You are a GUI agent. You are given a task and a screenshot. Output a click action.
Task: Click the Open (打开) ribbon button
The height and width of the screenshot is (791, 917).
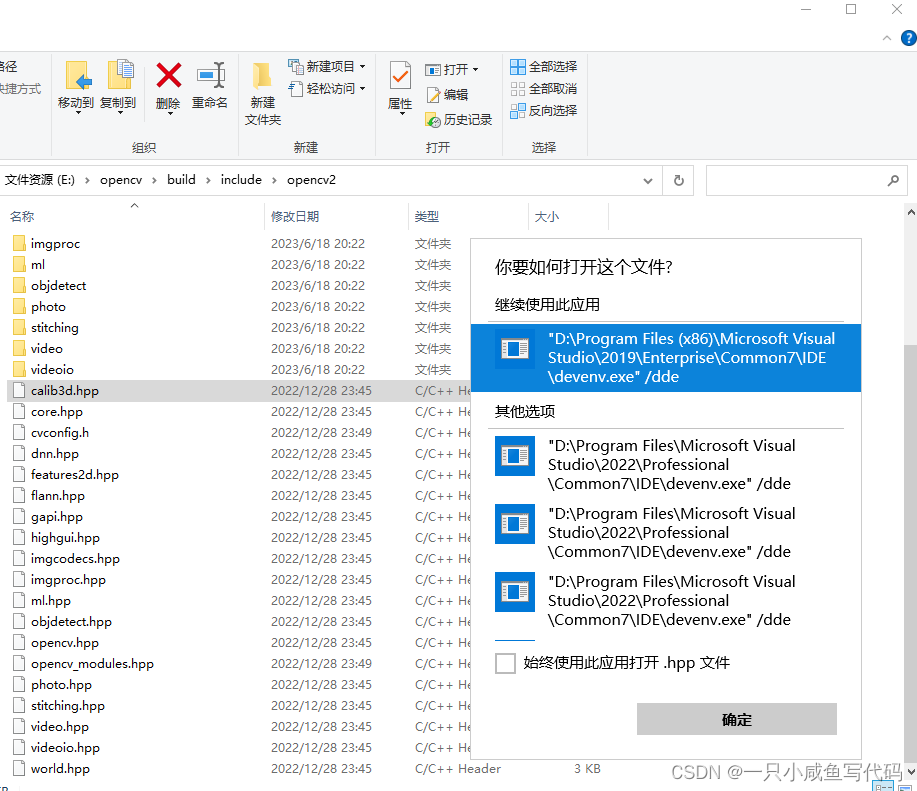pos(451,70)
